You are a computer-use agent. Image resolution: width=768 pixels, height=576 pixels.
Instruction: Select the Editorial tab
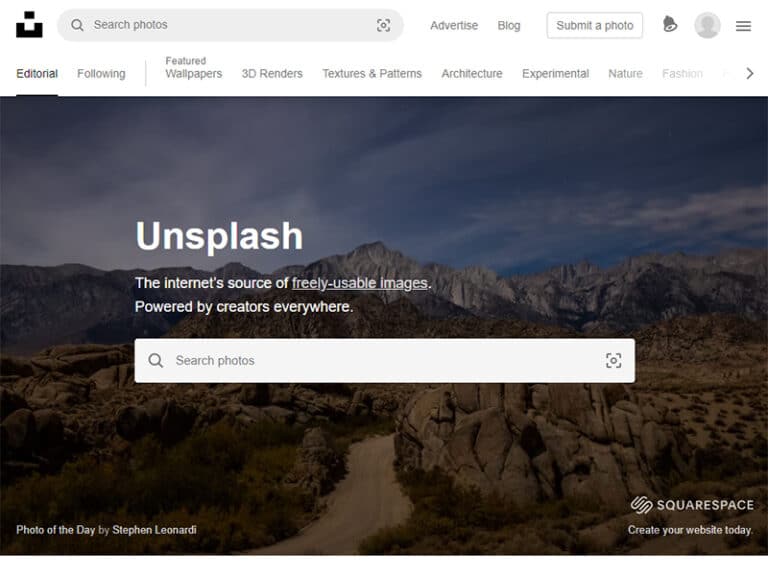[37, 73]
